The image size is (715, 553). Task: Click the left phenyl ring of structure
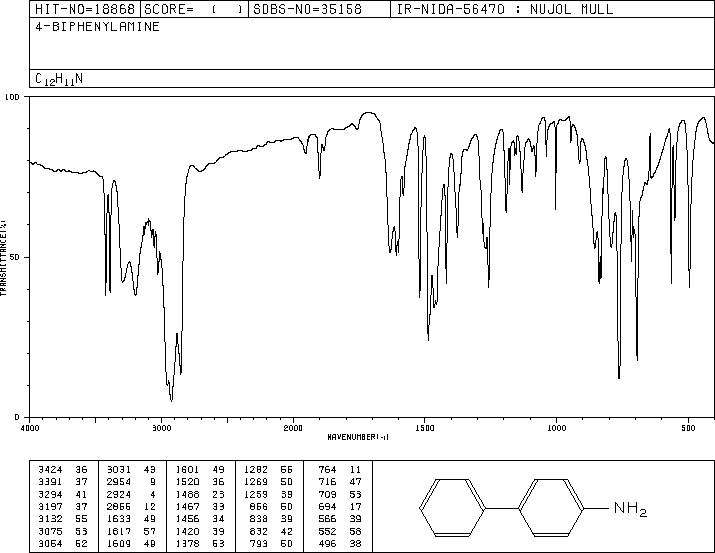point(452,507)
